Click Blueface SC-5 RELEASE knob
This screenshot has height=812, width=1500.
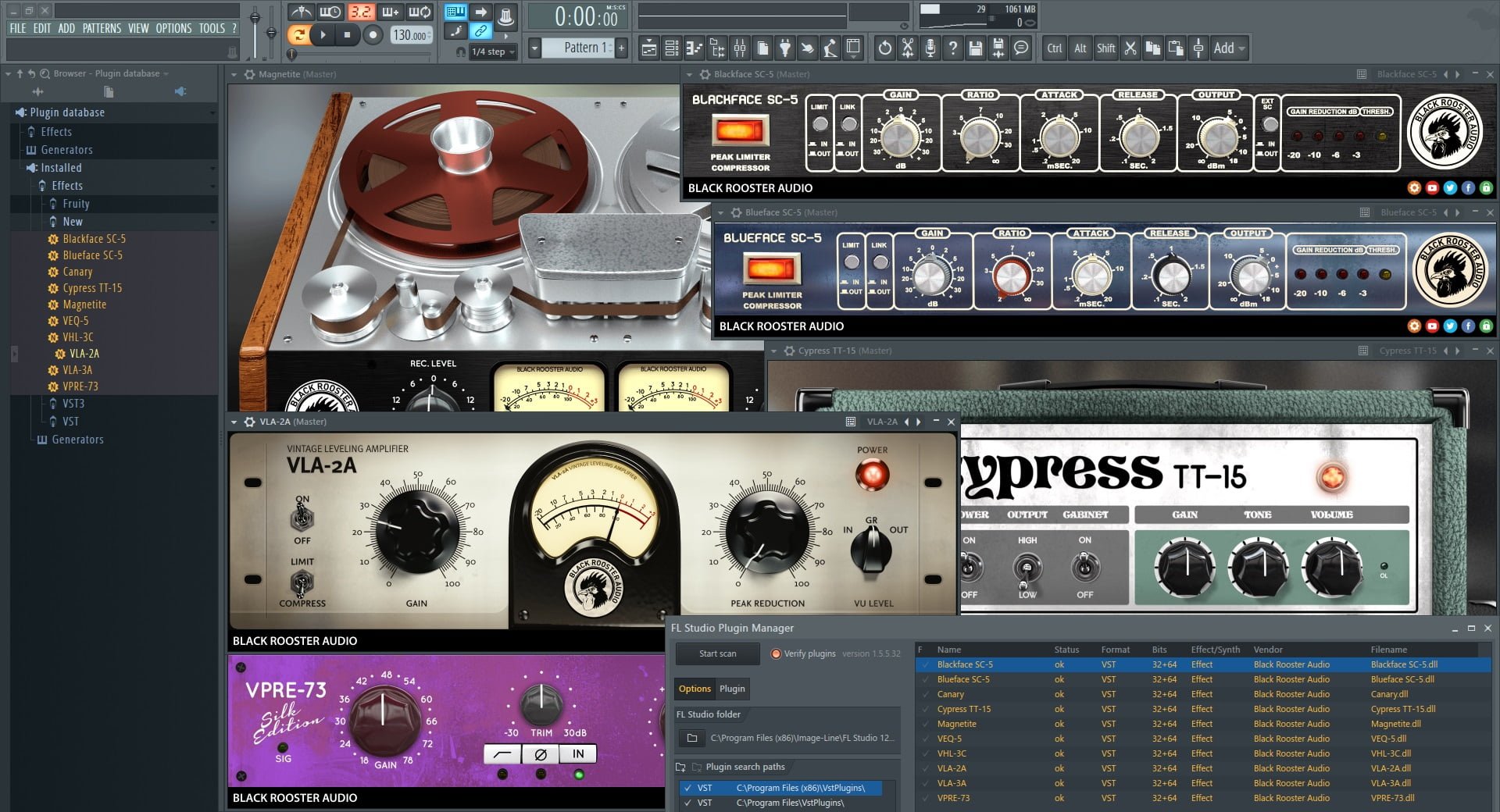tap(1170, 275)
